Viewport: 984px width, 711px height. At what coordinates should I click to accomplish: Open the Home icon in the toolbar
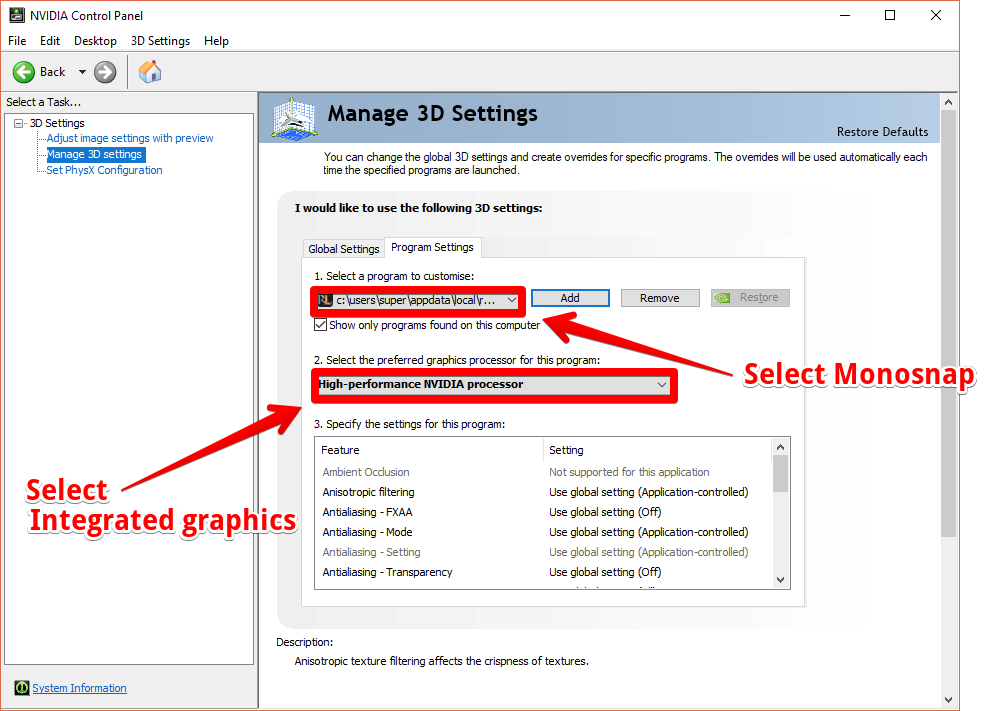[x=150, y=72]
